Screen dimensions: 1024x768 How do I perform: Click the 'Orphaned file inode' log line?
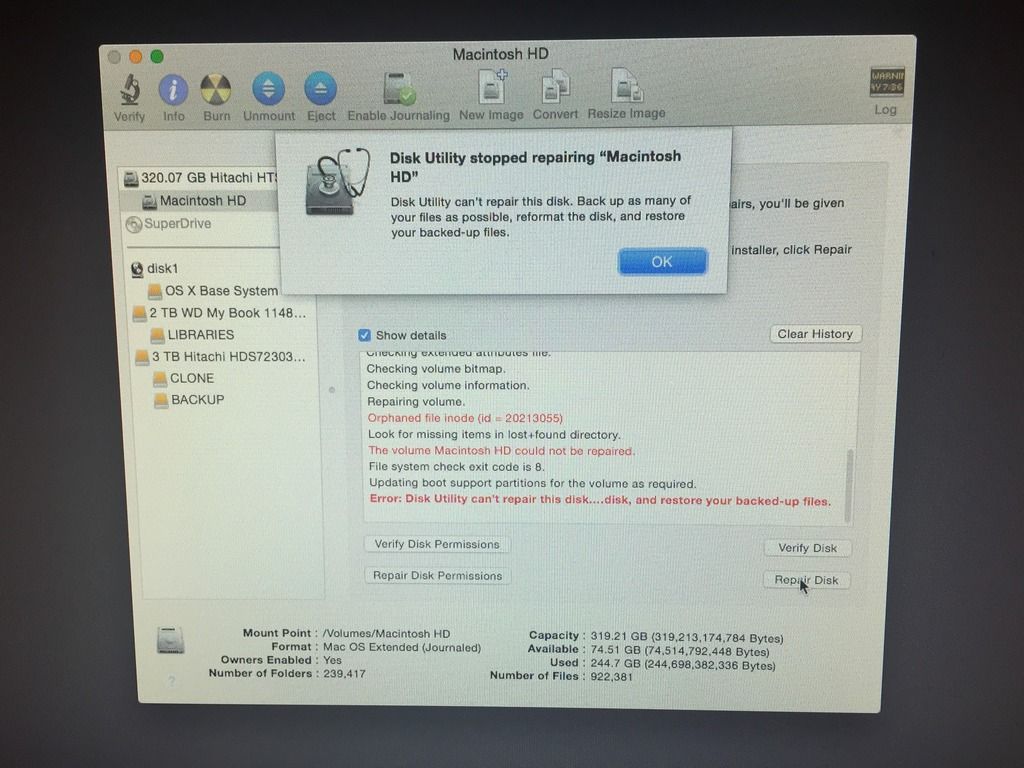coord(465,418)
